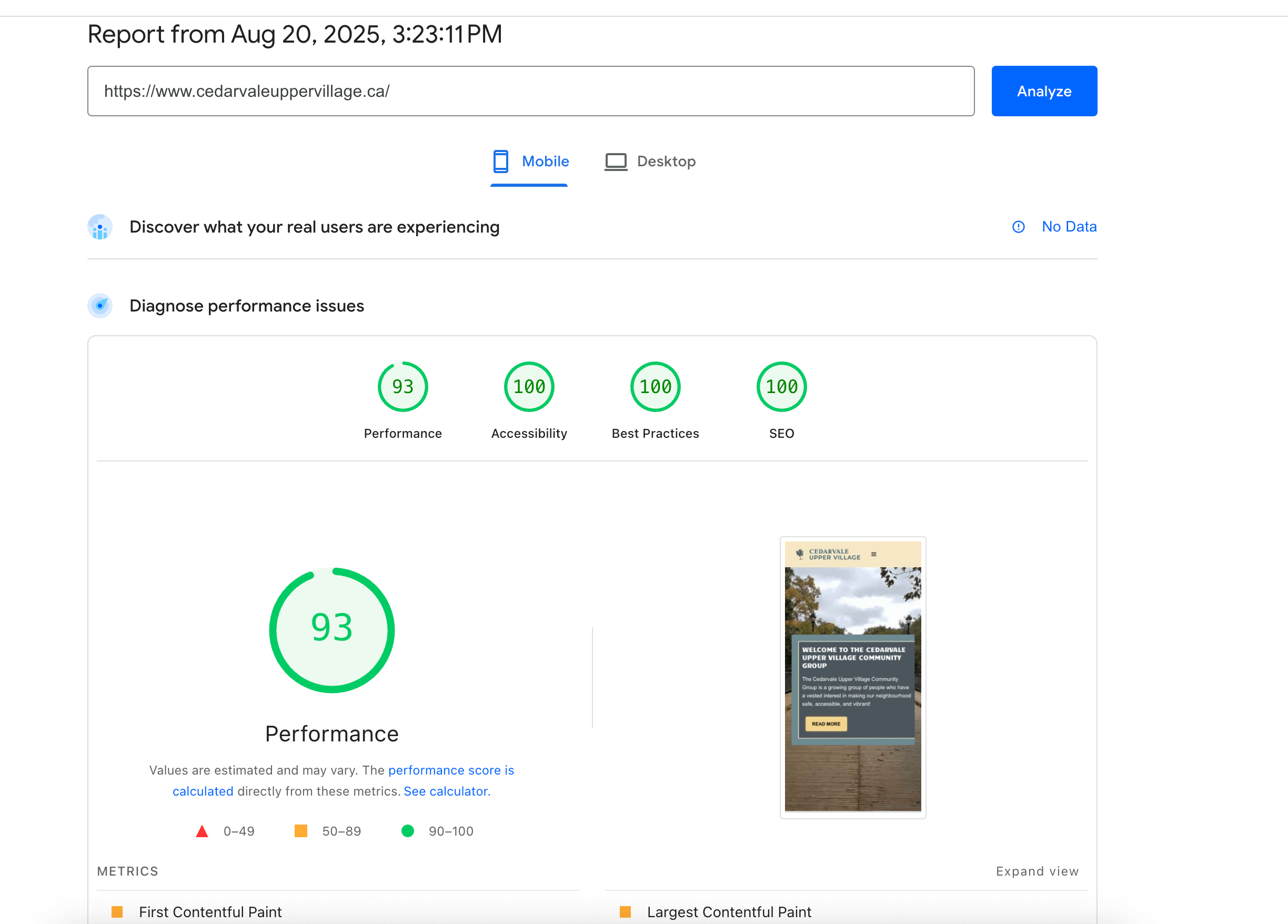The height and width of the screenshot is (924, 1288).
Task: Click the 'Diagnose performance issues' heading
Action: (x=246, y=306)
